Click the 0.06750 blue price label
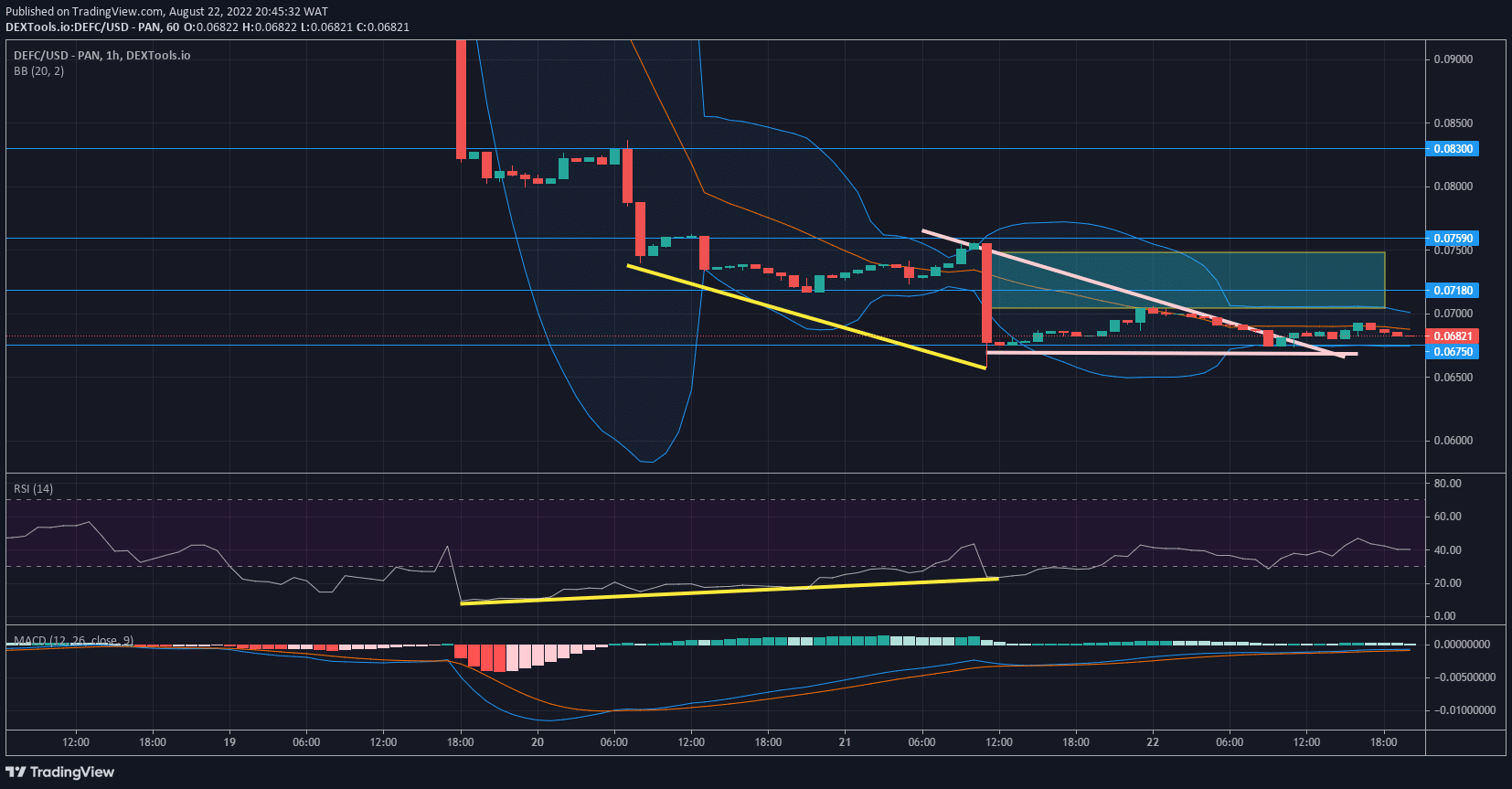This screenshot has width=1512, height=789. (x=1452, y=351)
